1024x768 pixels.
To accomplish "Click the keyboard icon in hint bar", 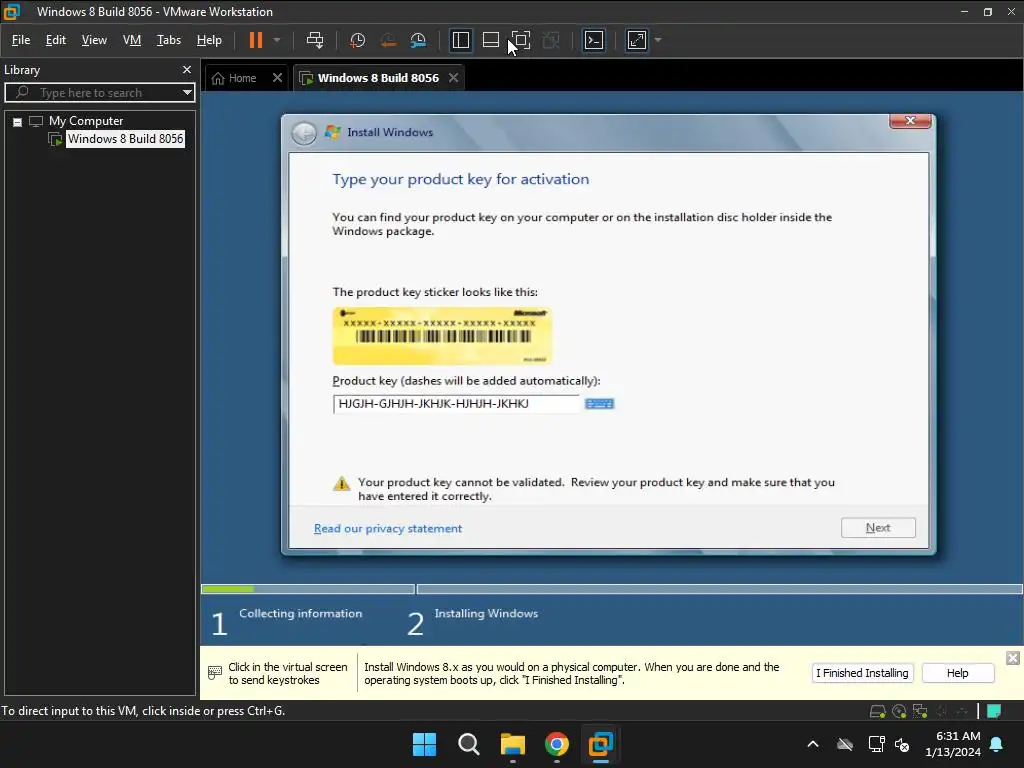I will (x=214, y=672).
